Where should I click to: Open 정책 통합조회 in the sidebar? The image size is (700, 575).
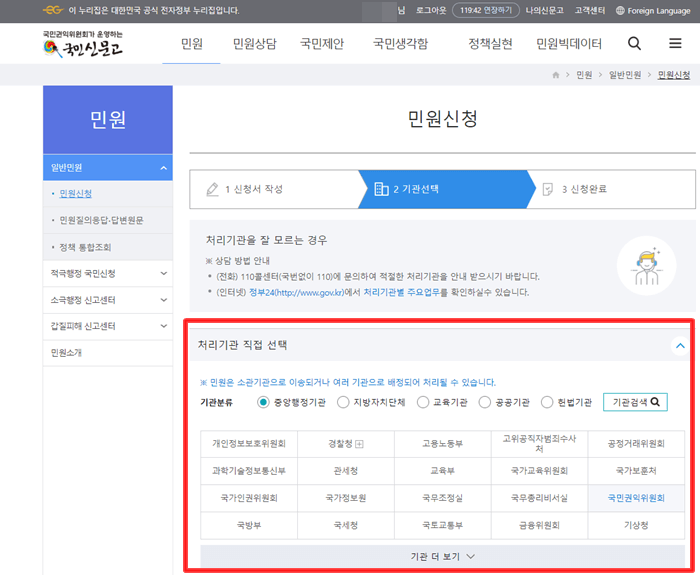point(85,247)
